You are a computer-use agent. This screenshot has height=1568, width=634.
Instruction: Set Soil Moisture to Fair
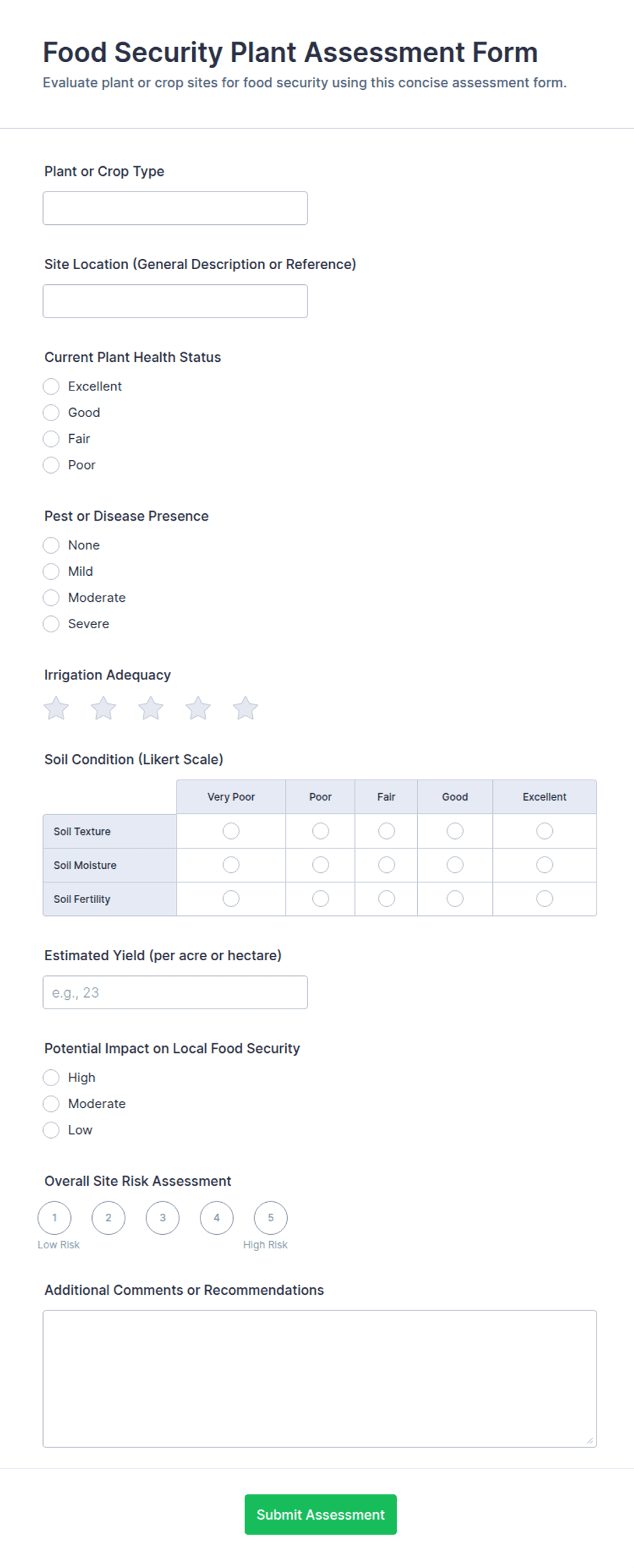(387, 865)
